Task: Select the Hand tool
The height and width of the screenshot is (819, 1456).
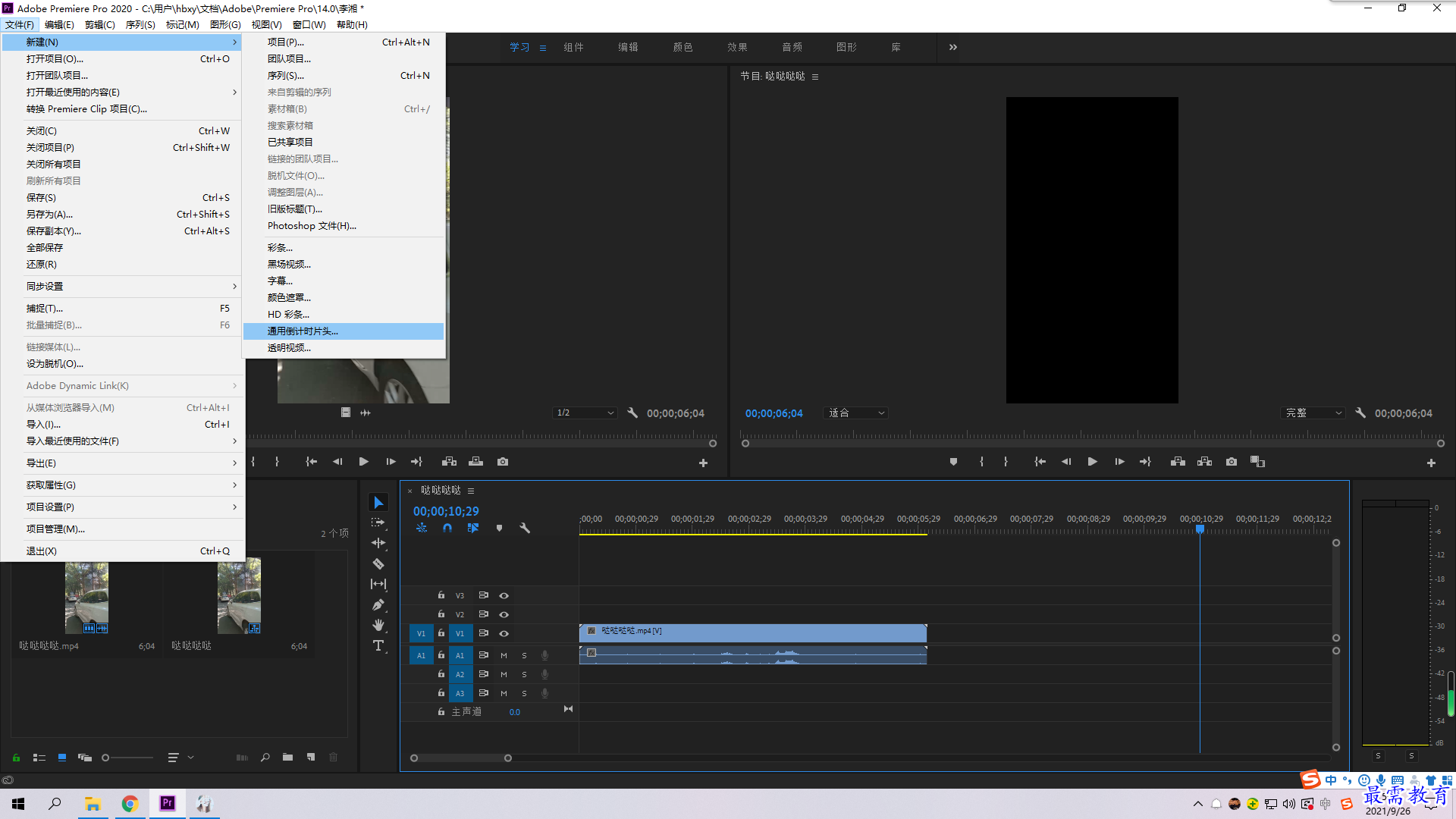Action: tap(378, 625)
